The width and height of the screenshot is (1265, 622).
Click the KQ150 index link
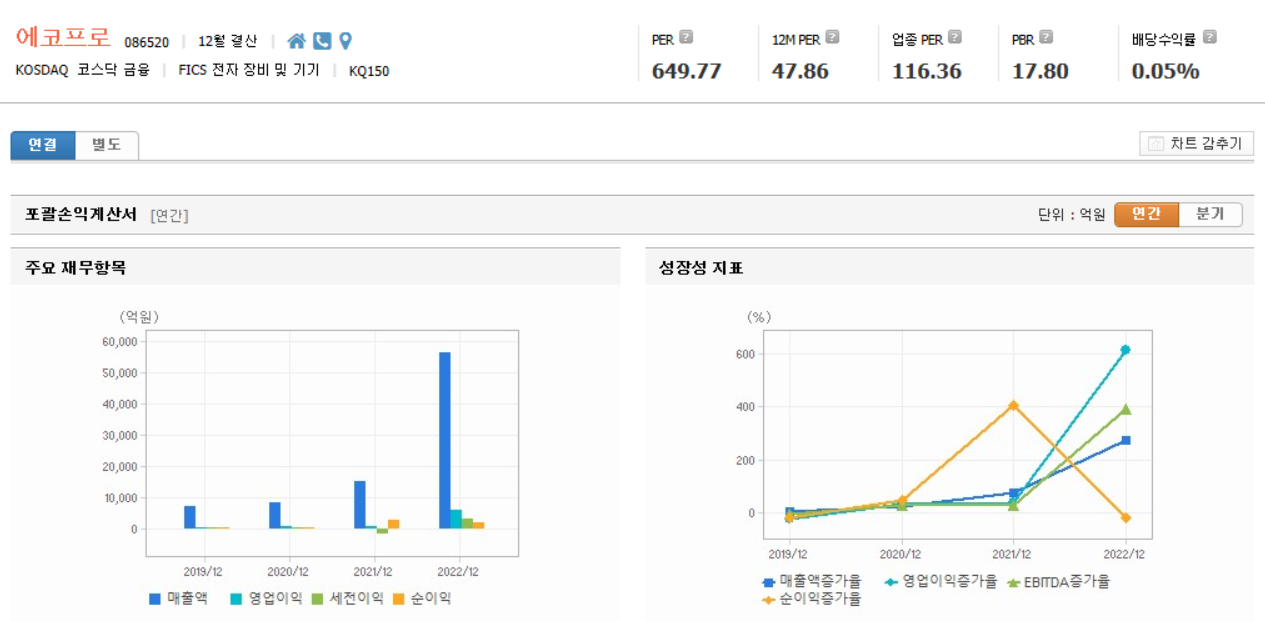tap(366, 71)
